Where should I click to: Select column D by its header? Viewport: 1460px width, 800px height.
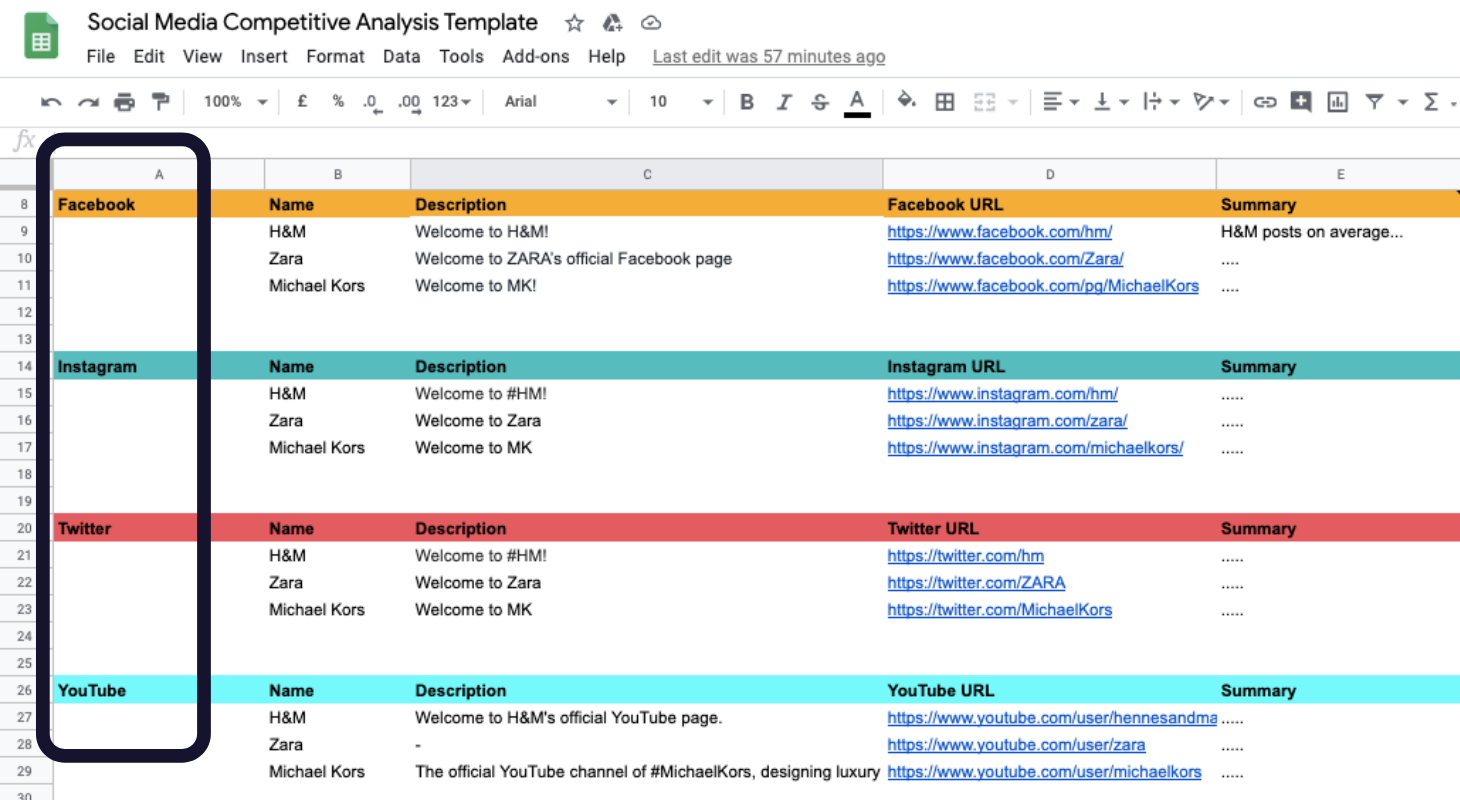(x=1050, y=175)
